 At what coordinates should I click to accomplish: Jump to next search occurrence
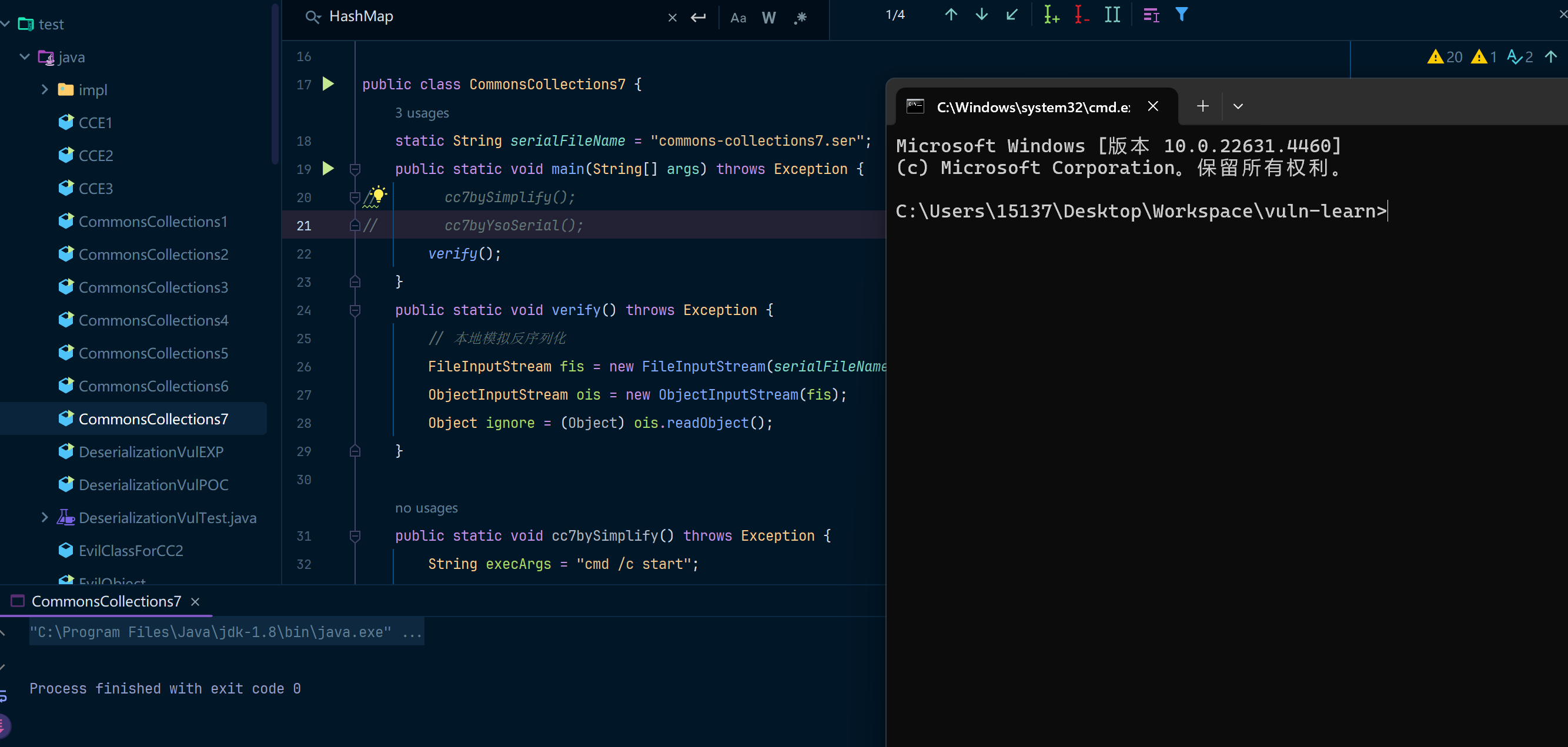[x=981, y=15]
